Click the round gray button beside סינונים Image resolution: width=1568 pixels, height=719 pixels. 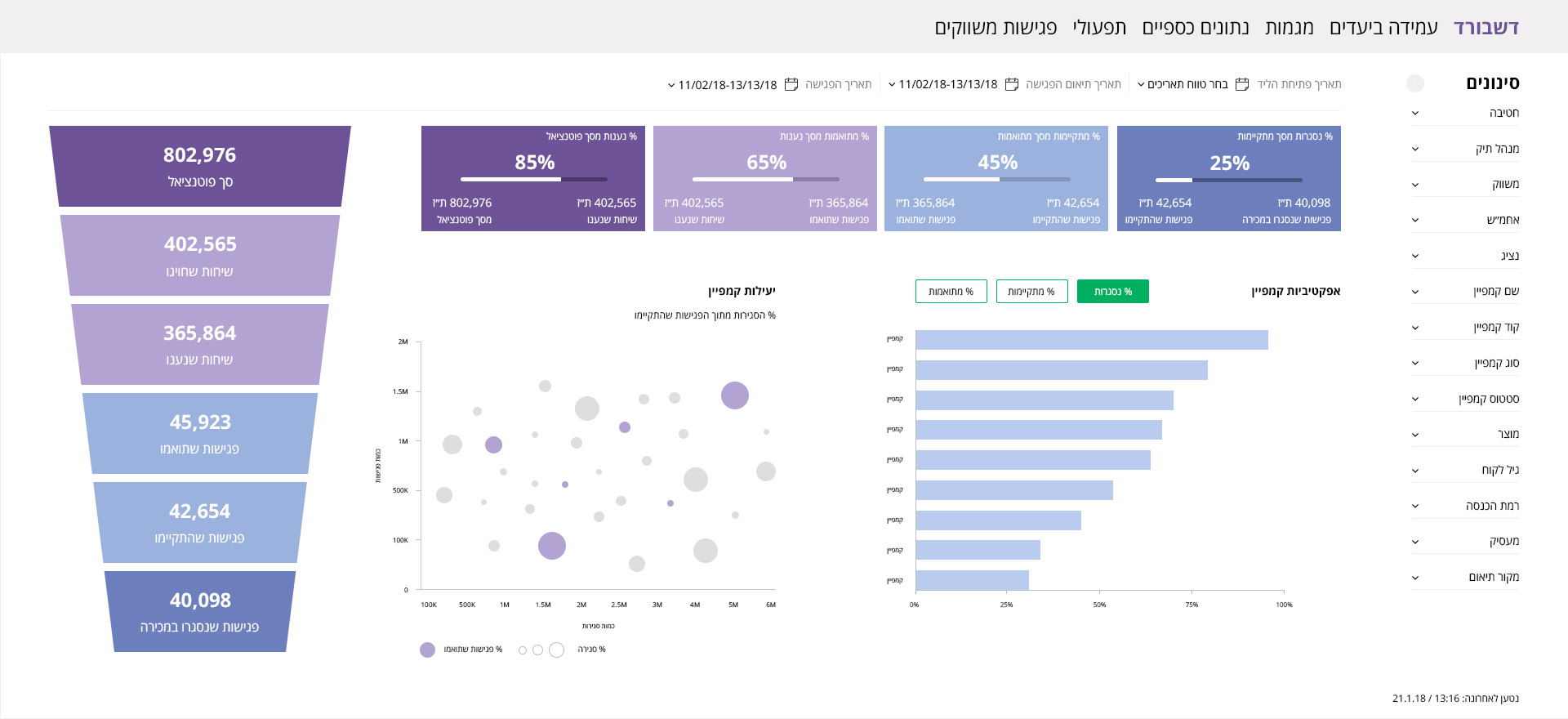tap(1415, 83)
